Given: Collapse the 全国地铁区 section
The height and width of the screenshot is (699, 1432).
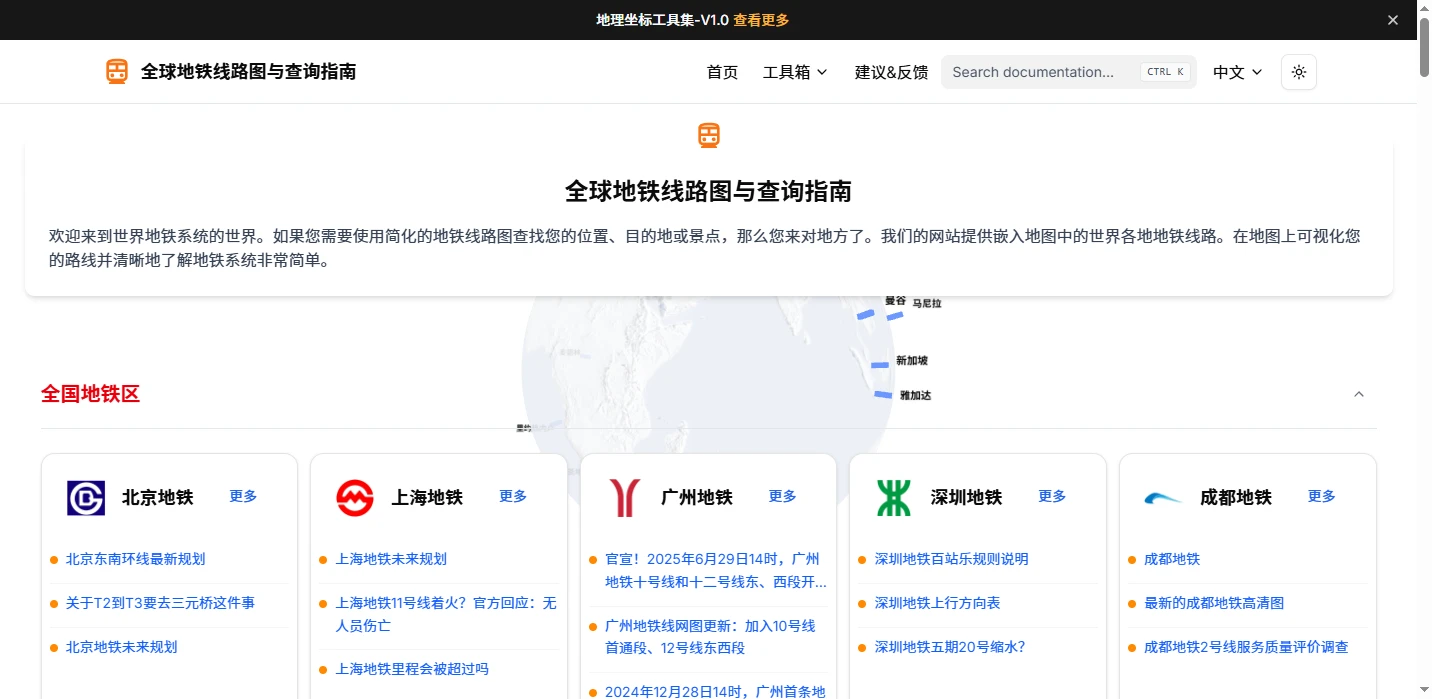Looking at the screenshot, I should pyautogui.click(x=1358, y=394).
